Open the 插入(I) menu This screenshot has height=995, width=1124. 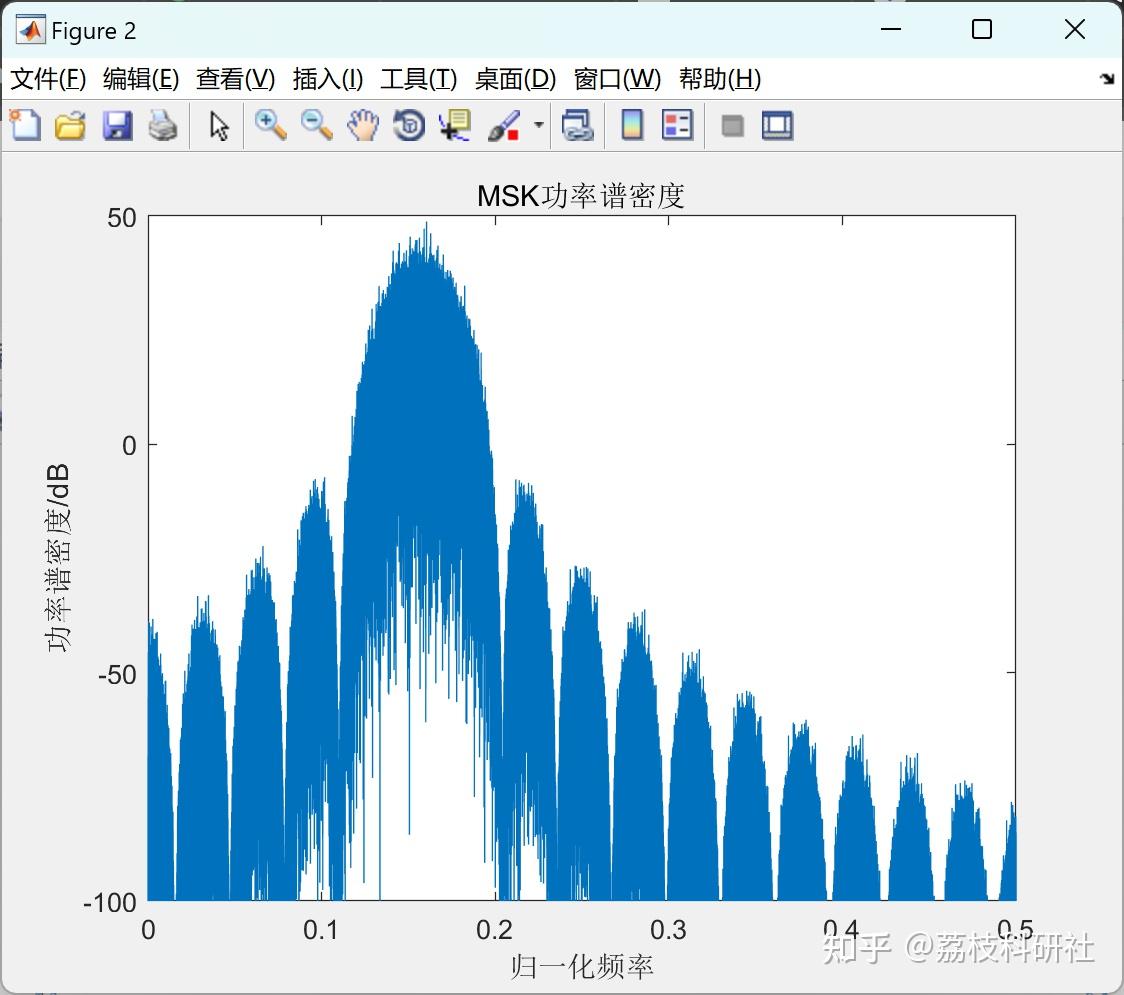pos(327,79)
